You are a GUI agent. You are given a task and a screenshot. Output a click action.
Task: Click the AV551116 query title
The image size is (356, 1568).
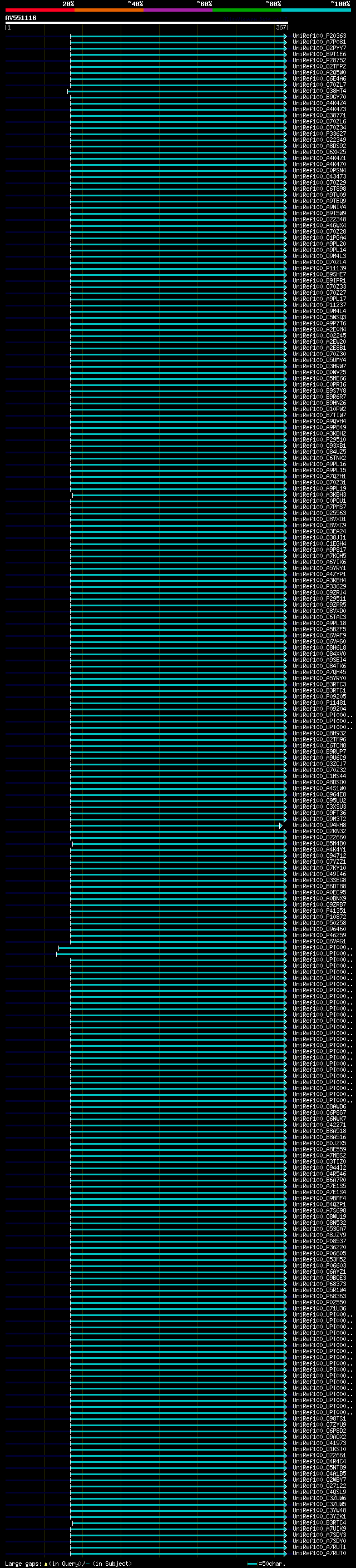click(21, 18)
